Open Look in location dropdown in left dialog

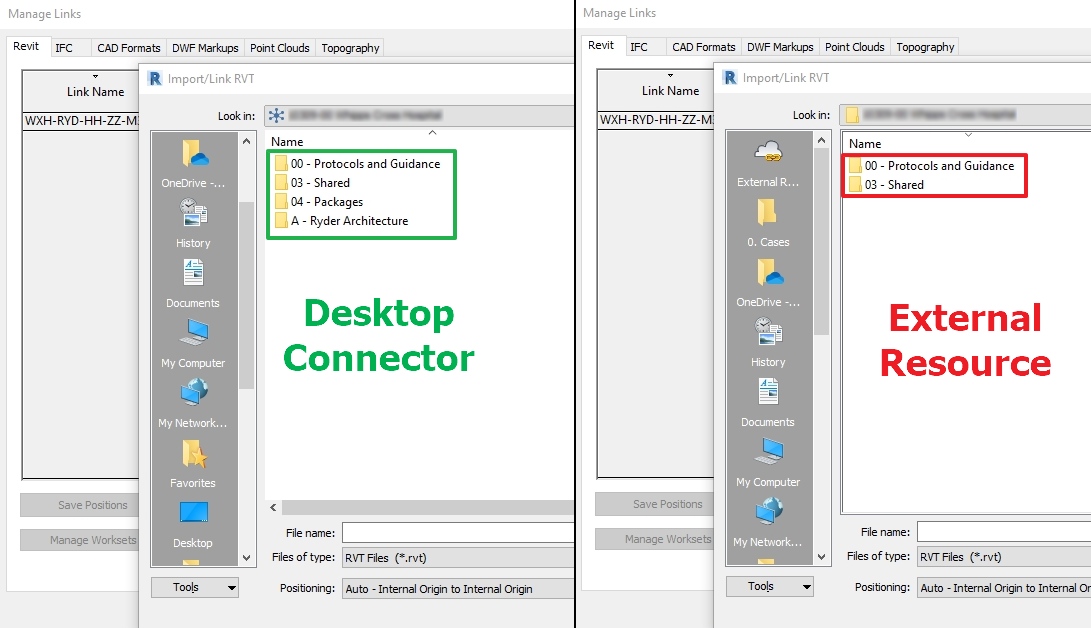420,115
